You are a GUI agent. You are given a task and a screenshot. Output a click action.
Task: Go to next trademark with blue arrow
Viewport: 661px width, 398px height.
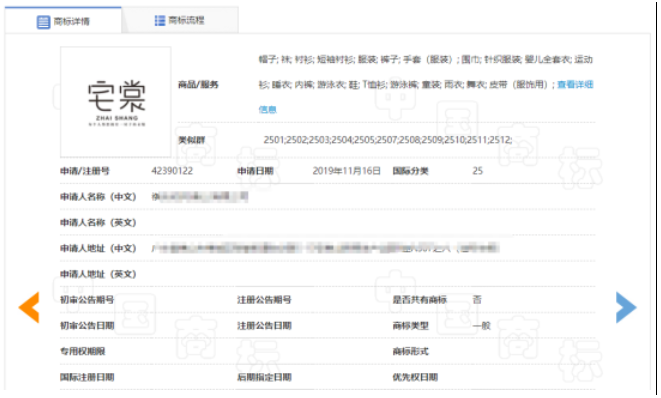[x=626, y=307]
